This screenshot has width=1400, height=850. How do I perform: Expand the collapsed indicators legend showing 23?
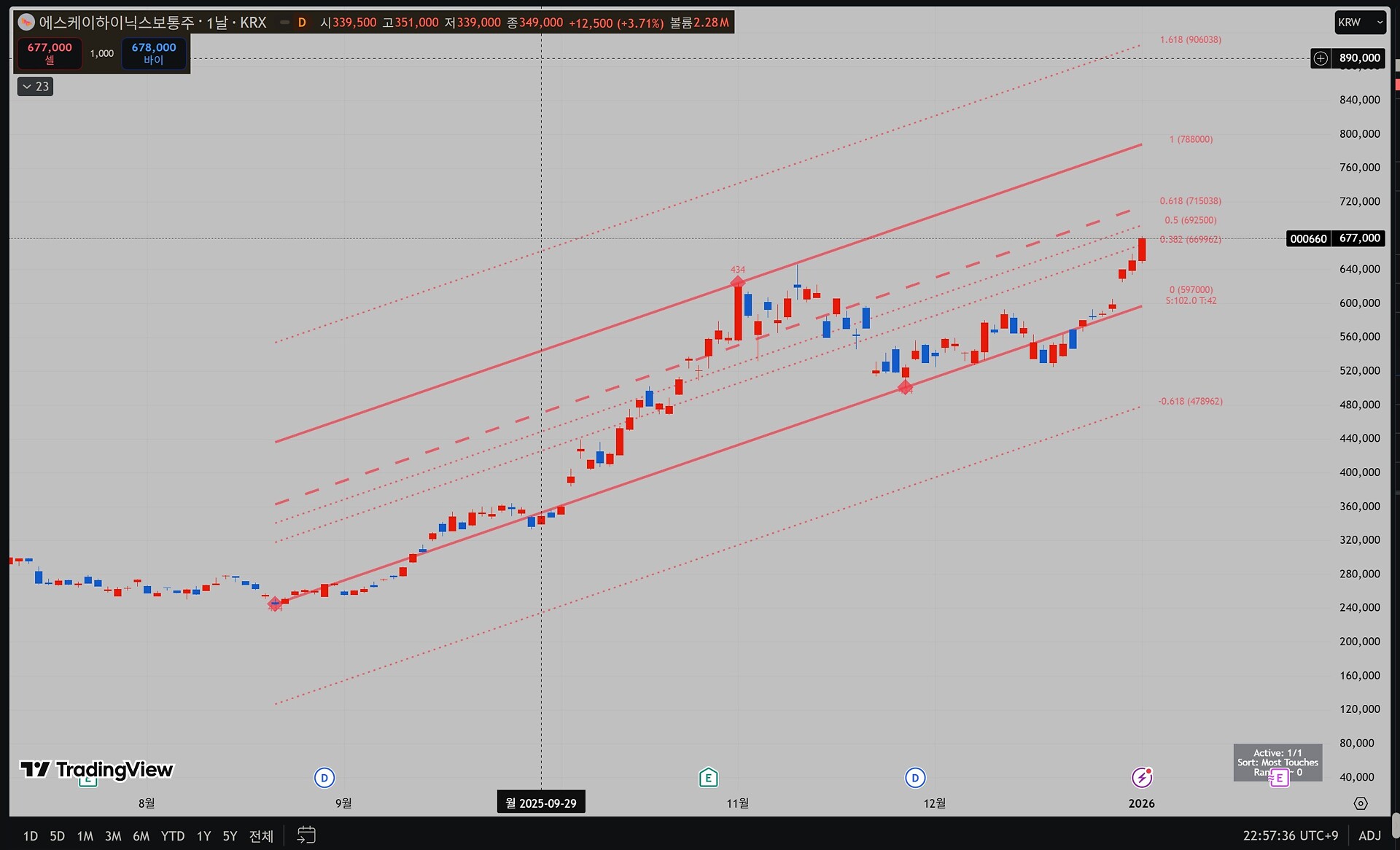coord(35,87)
